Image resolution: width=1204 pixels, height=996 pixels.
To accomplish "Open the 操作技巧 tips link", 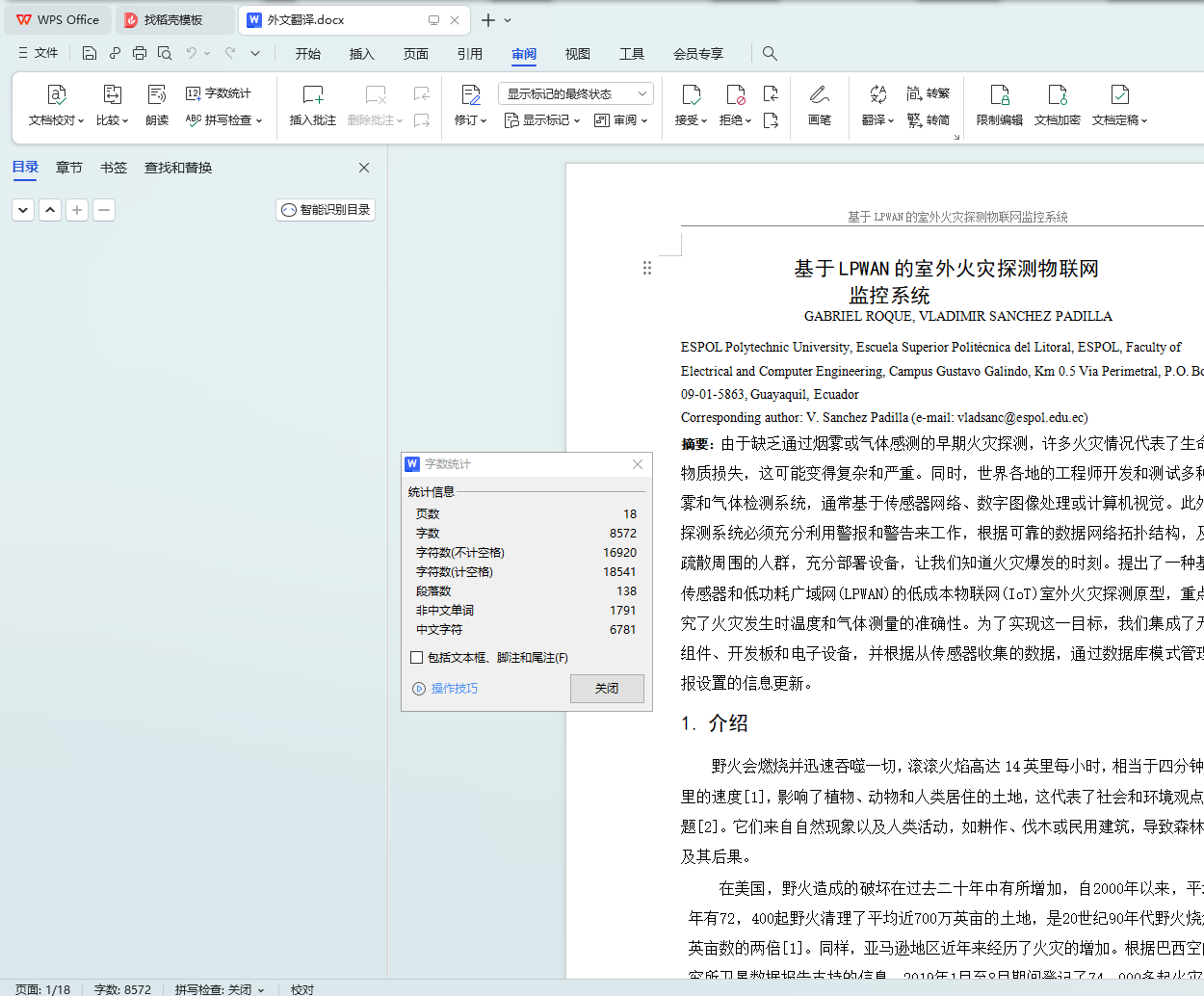I will tap(454, 689).
